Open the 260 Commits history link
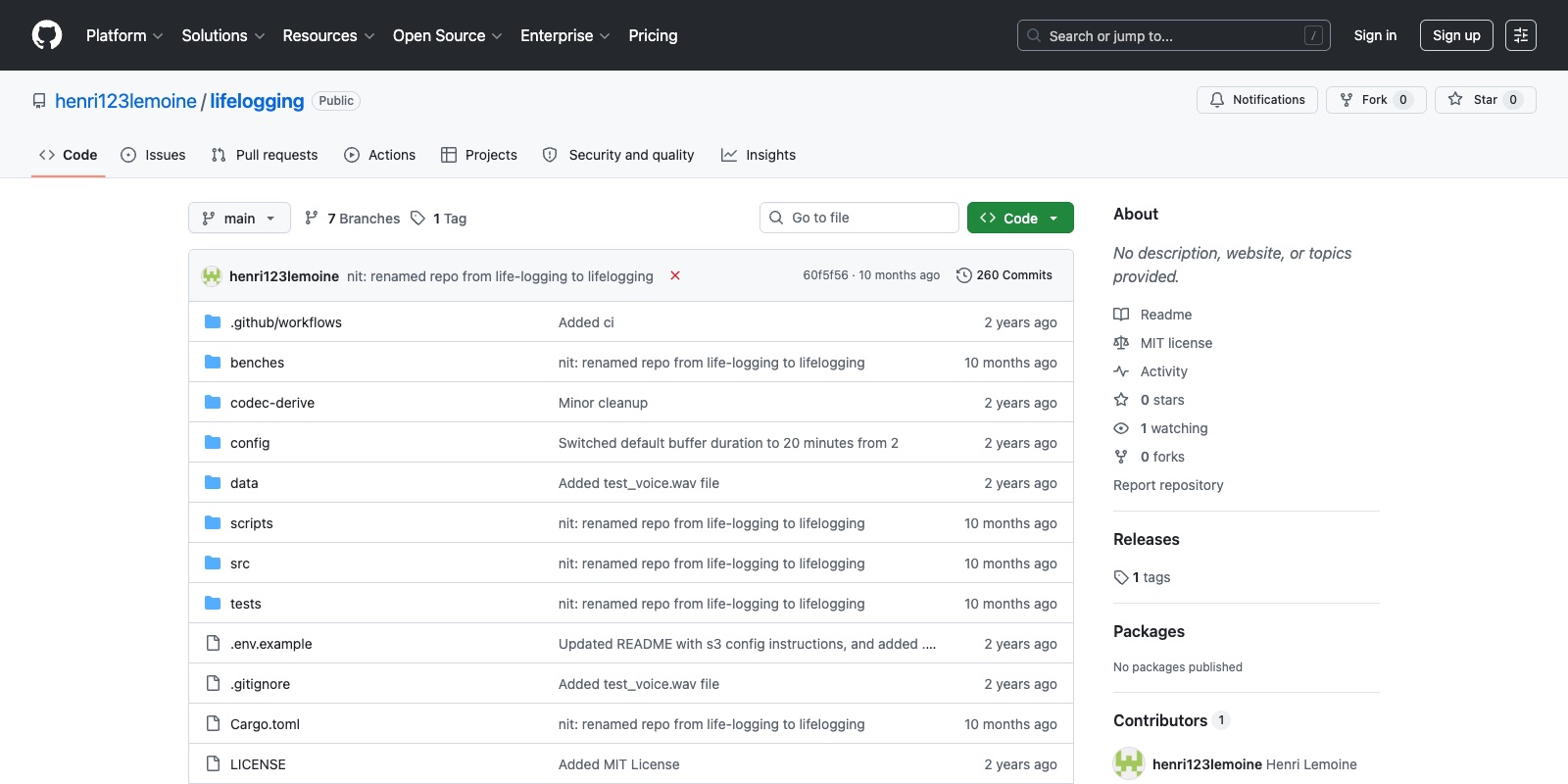 (x=1004, y=275)
